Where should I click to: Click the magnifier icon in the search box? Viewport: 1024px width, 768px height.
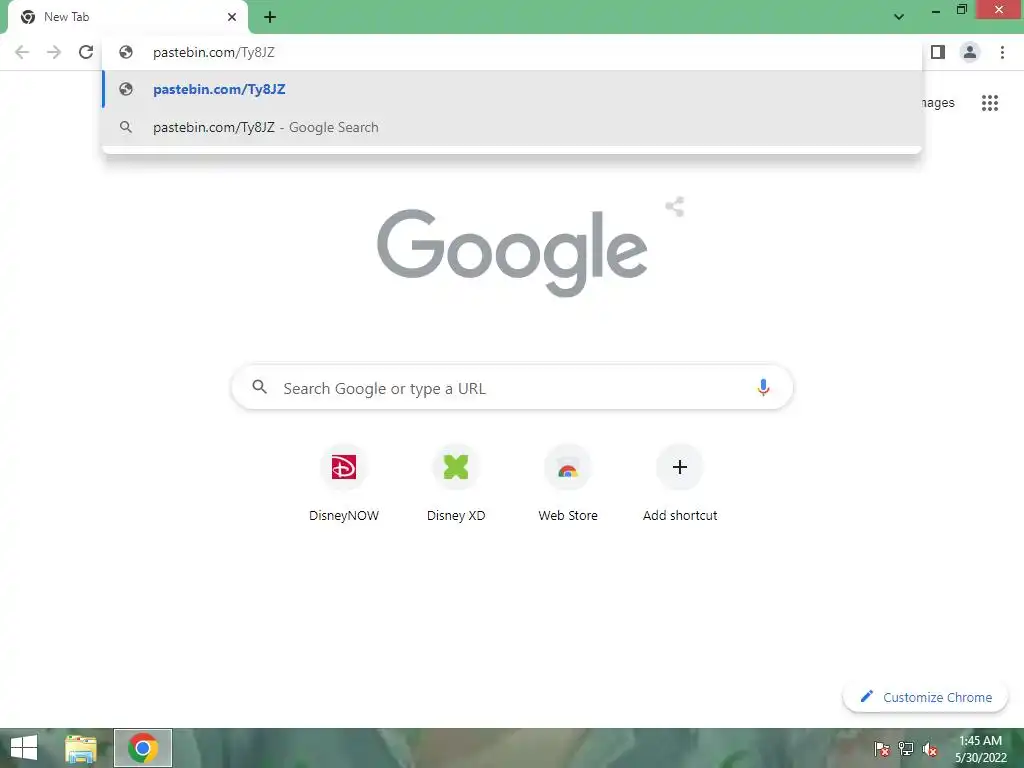[x=259, y=387]
